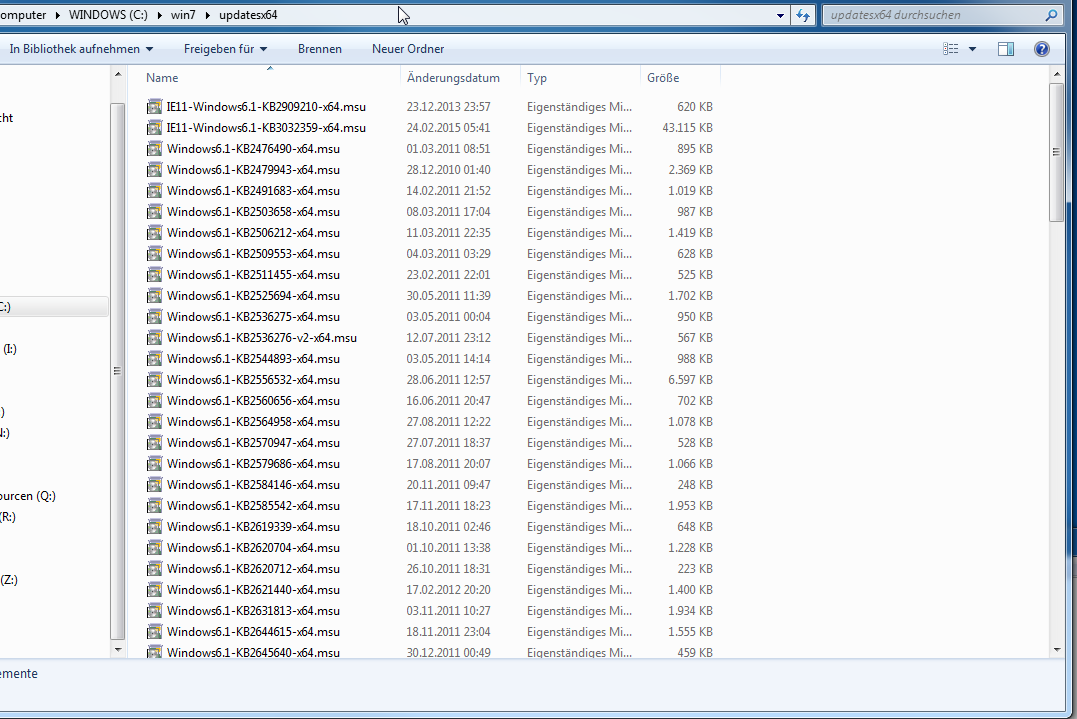The image size is (1077, 719).
Task: Expand breadcrumb arrow after WINDOWS (C:)
Action: click(159, 15)
